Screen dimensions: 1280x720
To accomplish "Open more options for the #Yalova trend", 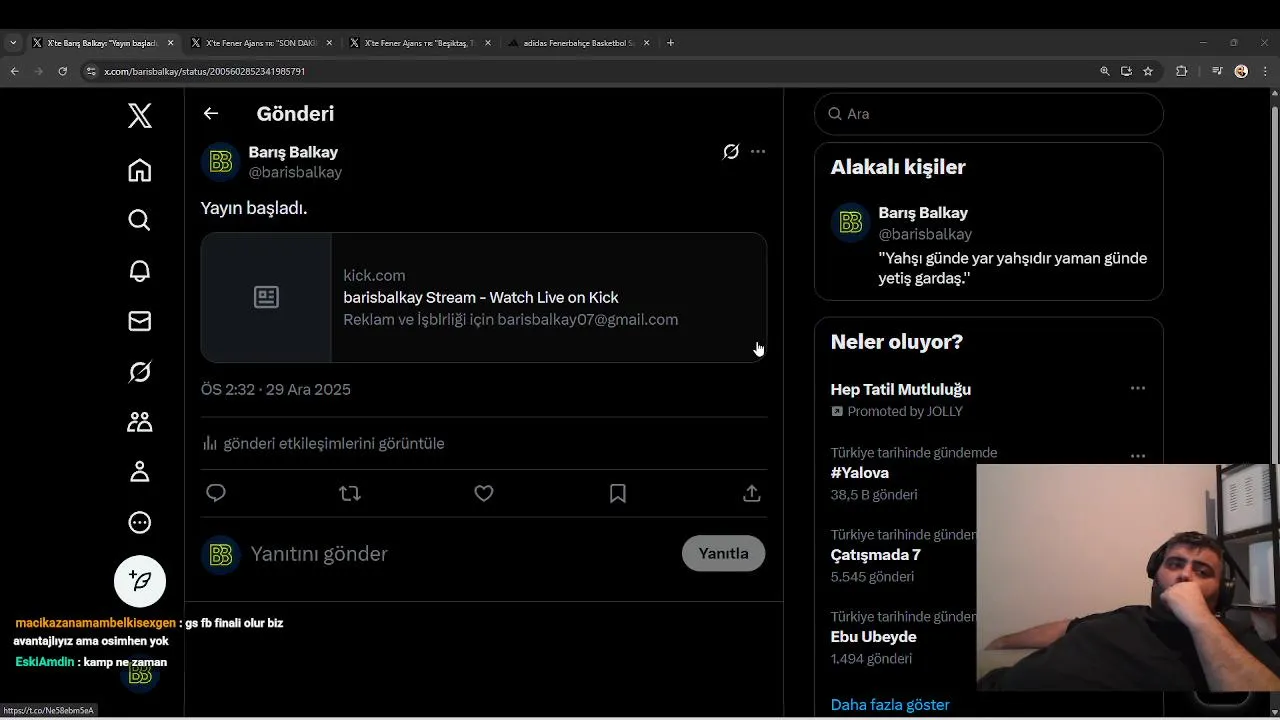I will (x=1138, y=455).
